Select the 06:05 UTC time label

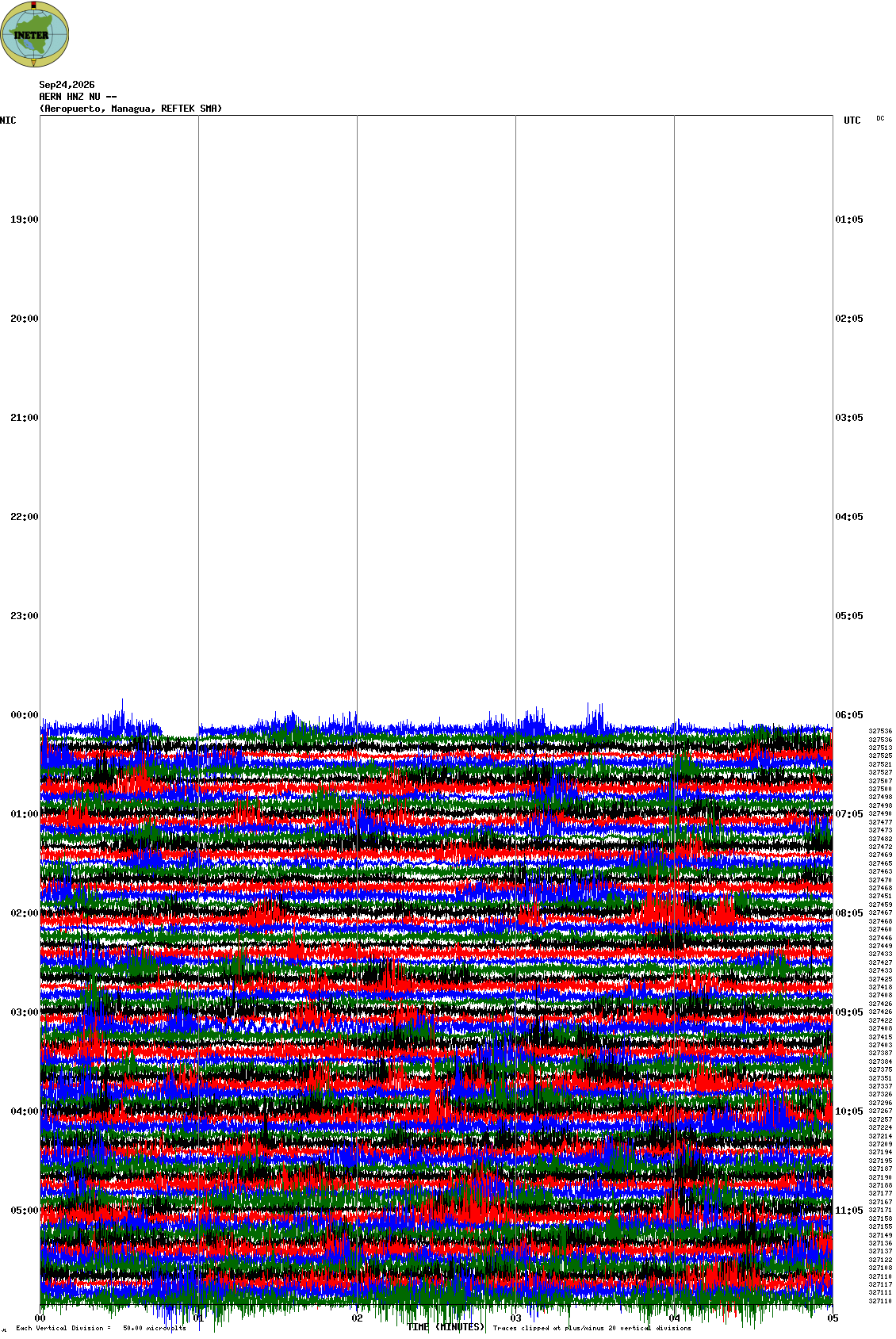pyautogui.click(x=849, y=715)
